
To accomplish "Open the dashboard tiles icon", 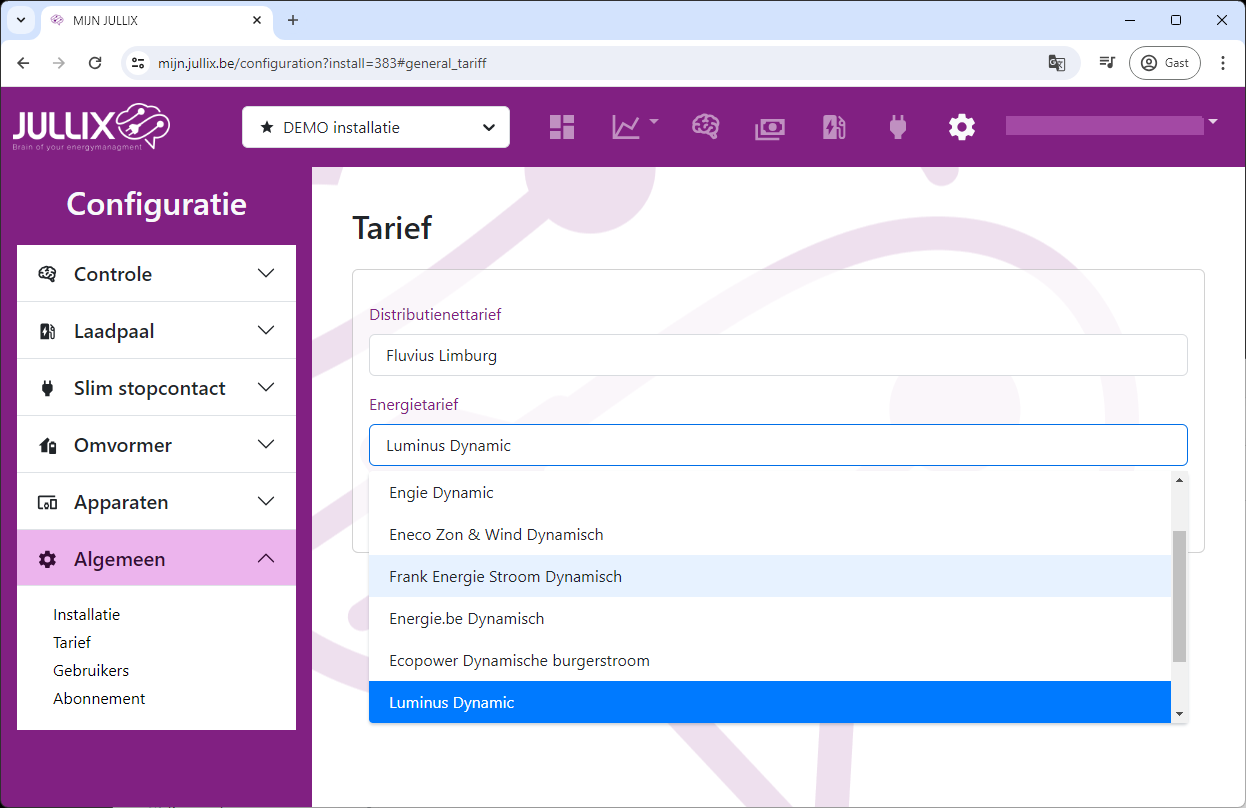I will pyautogui.click(x=562, y=127).
